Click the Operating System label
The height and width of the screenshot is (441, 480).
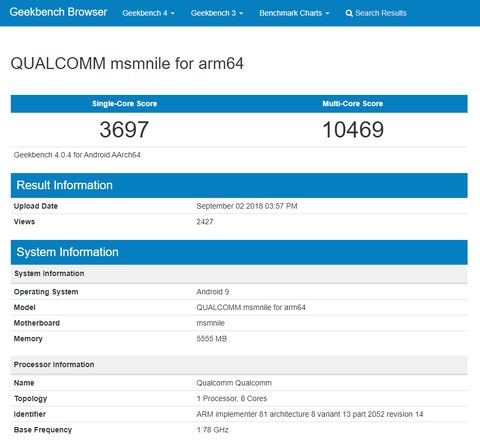46,292
